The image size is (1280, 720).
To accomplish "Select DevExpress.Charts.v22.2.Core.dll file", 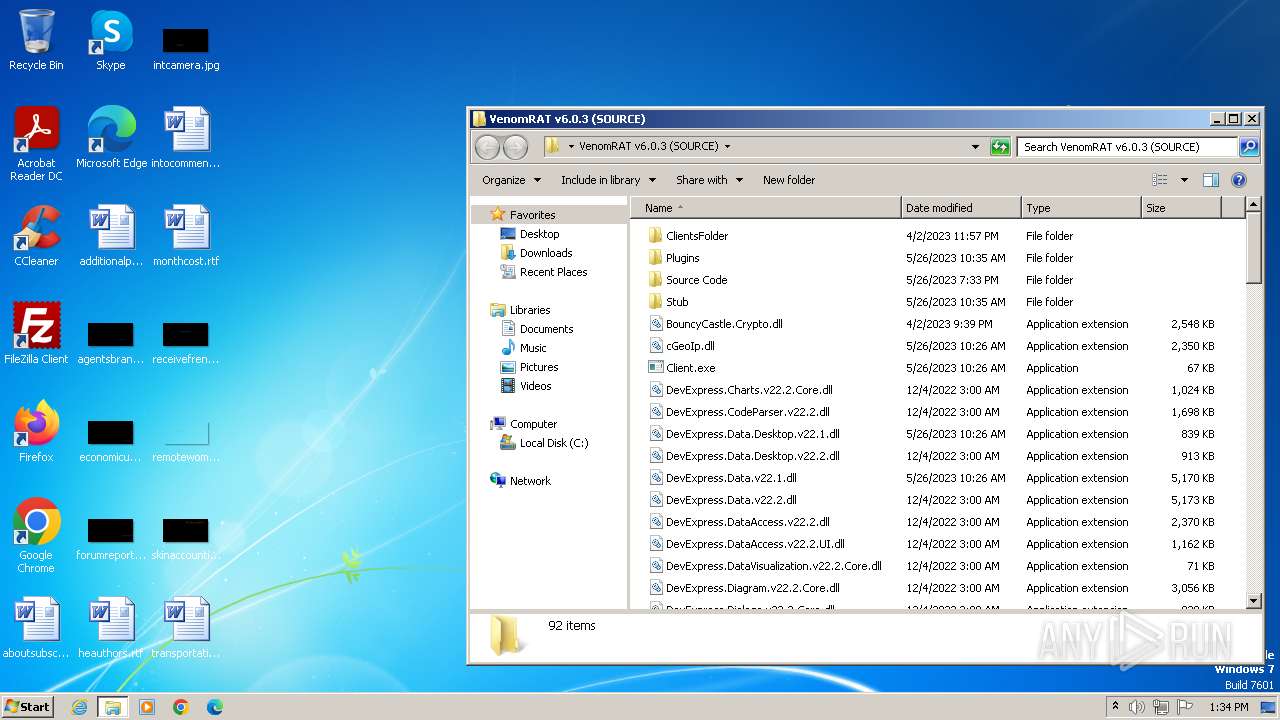I will (x=741, y=390).
